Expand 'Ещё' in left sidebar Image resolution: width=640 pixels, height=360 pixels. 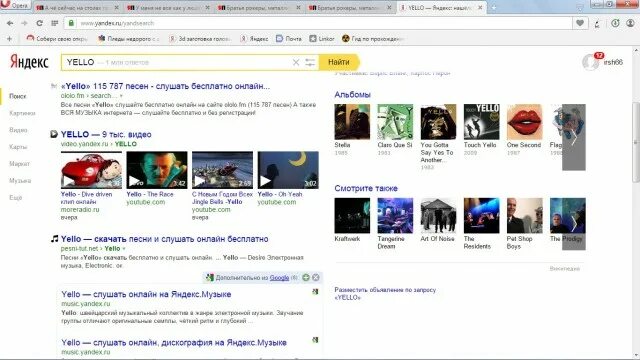[16, 198]
